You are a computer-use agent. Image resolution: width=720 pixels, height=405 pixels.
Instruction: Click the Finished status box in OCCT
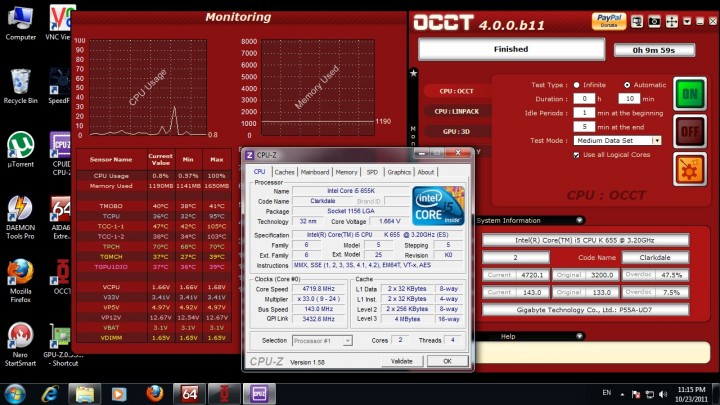(x=512, y=49)
